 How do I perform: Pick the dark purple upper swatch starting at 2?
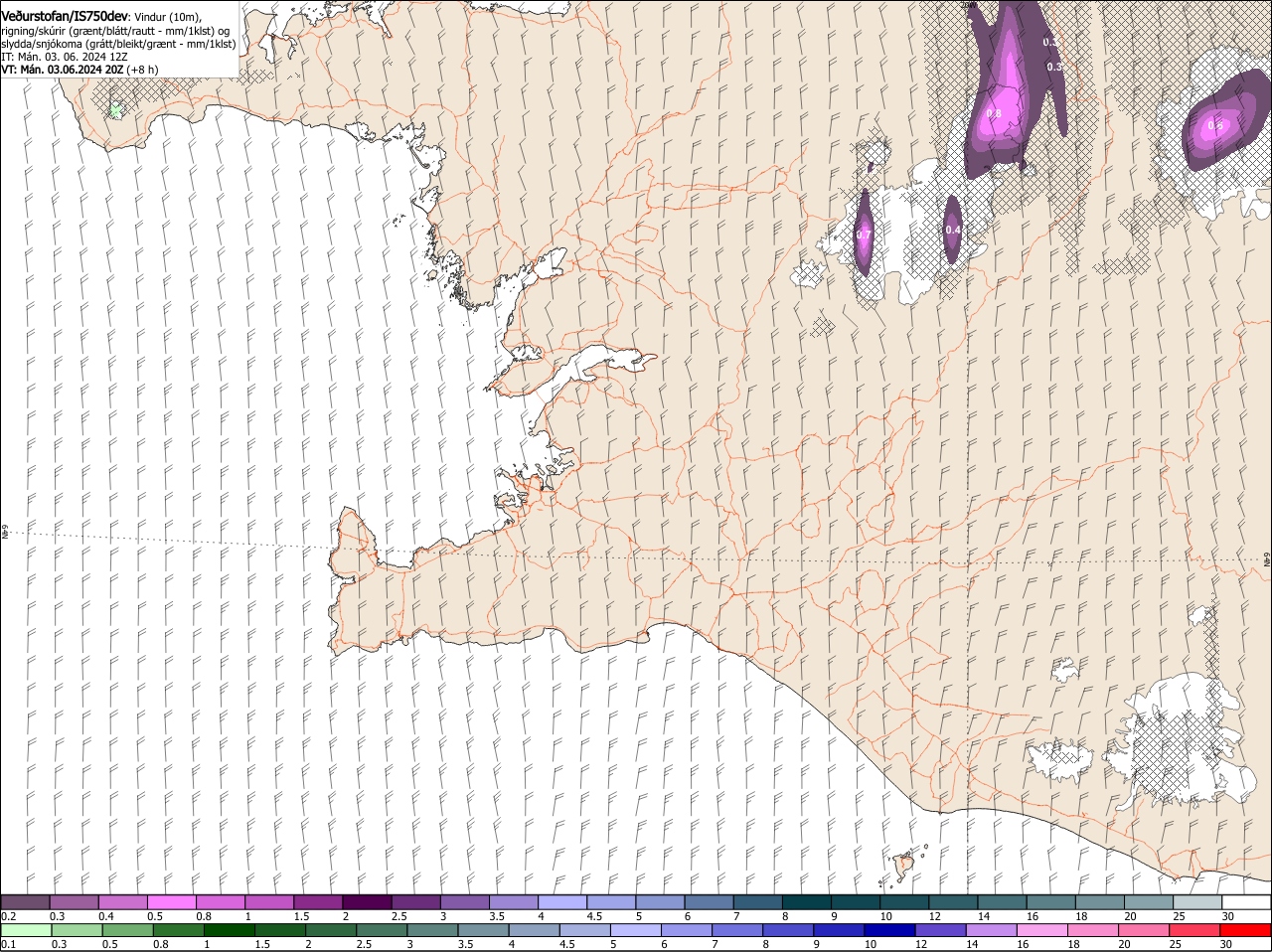[368, 901]
